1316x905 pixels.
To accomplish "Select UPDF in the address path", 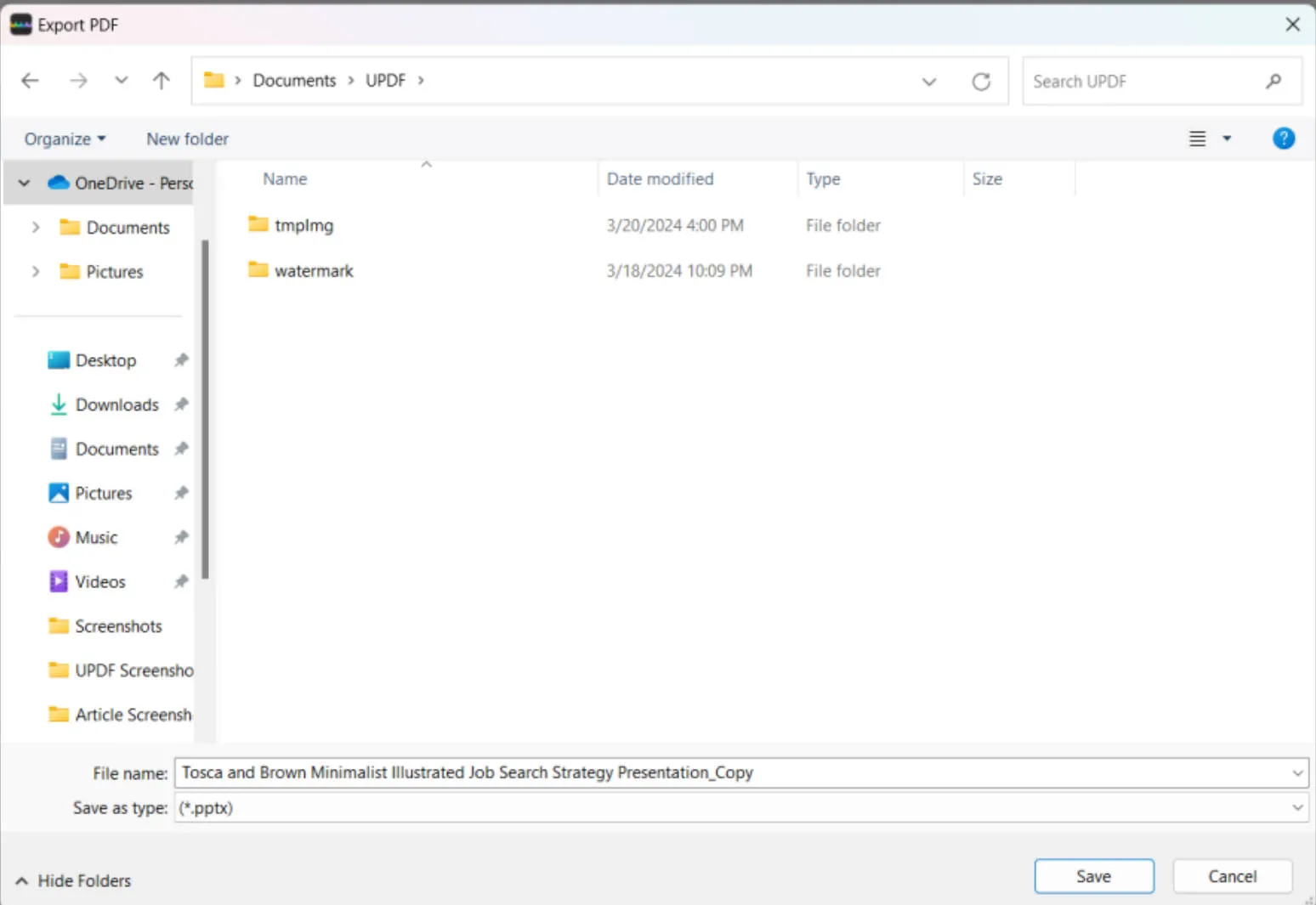I will (385, 81).
